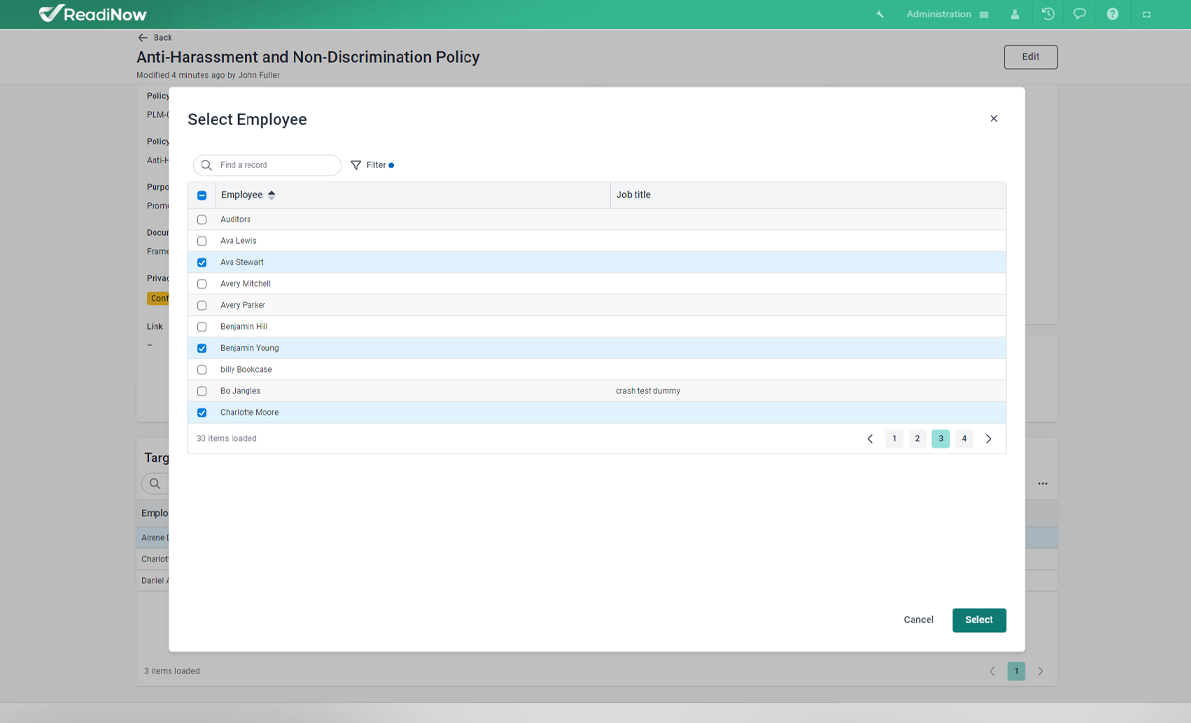Go to previous page chevron in dialog
Screen dimensions: 1191x723
[870, 439]
